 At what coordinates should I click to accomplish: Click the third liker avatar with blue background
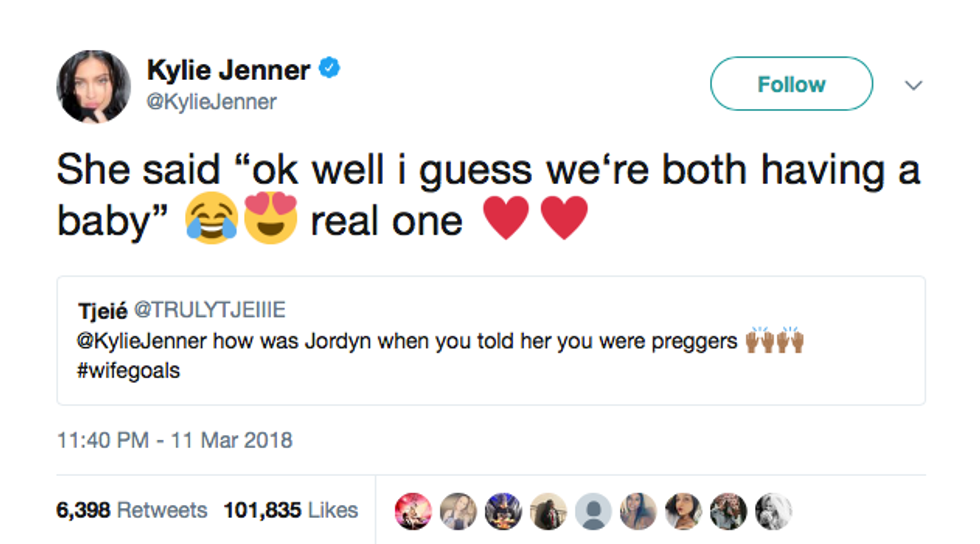[504, 511]
